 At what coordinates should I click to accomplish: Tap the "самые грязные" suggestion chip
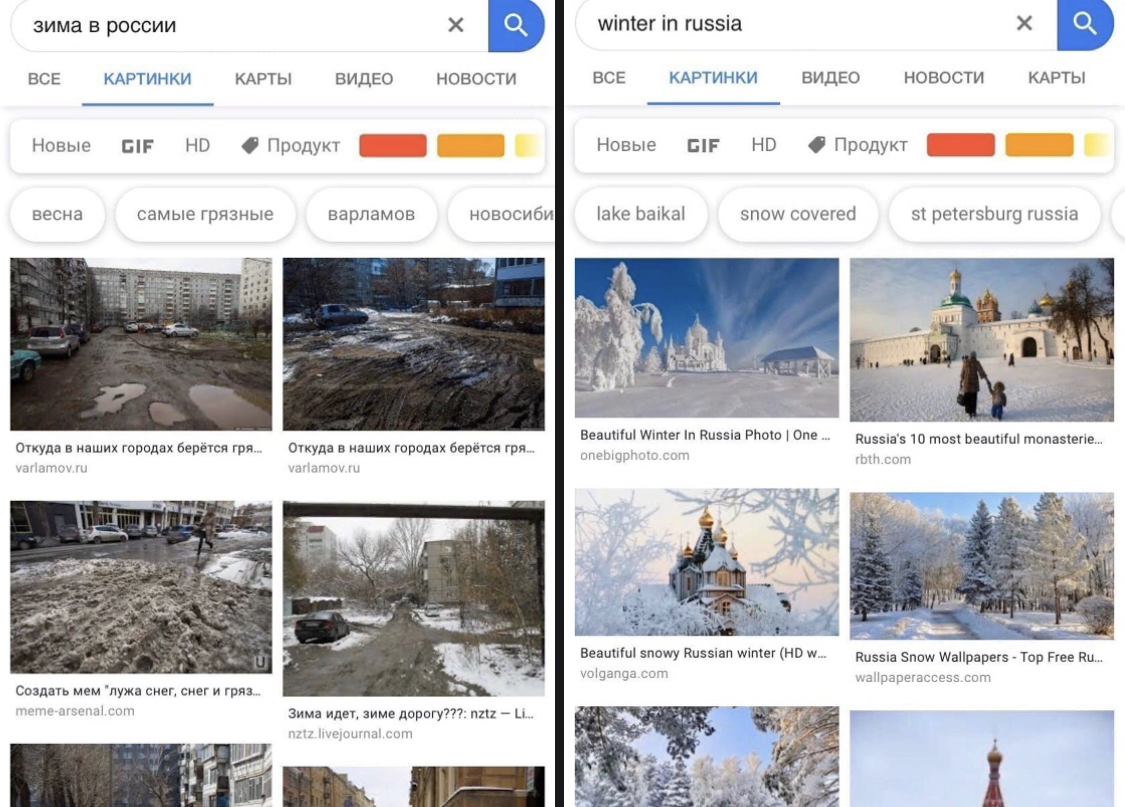point(205,214)
